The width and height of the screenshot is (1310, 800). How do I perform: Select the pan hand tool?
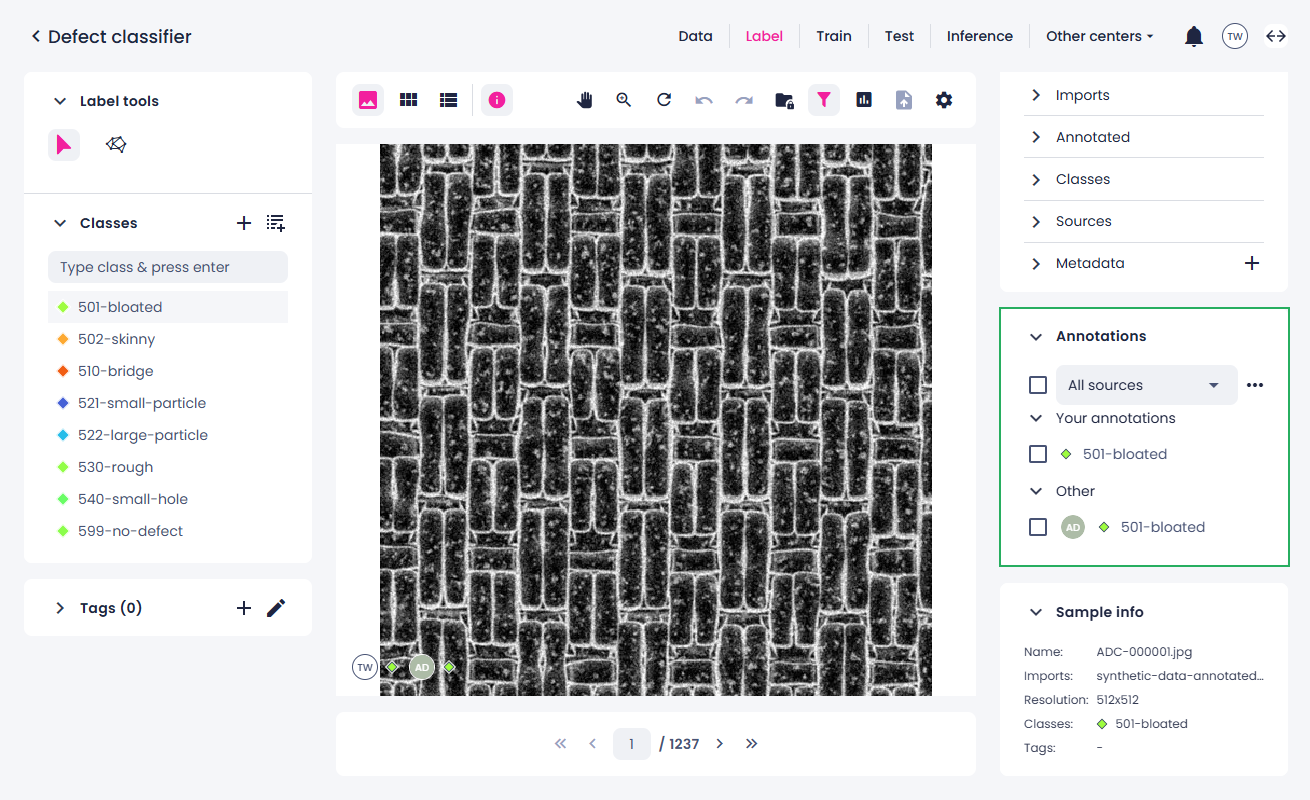pos(585,100)
